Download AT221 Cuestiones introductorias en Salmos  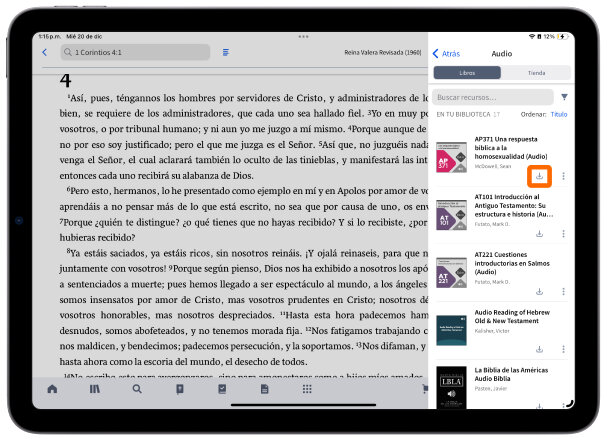[x=539, y=291]
